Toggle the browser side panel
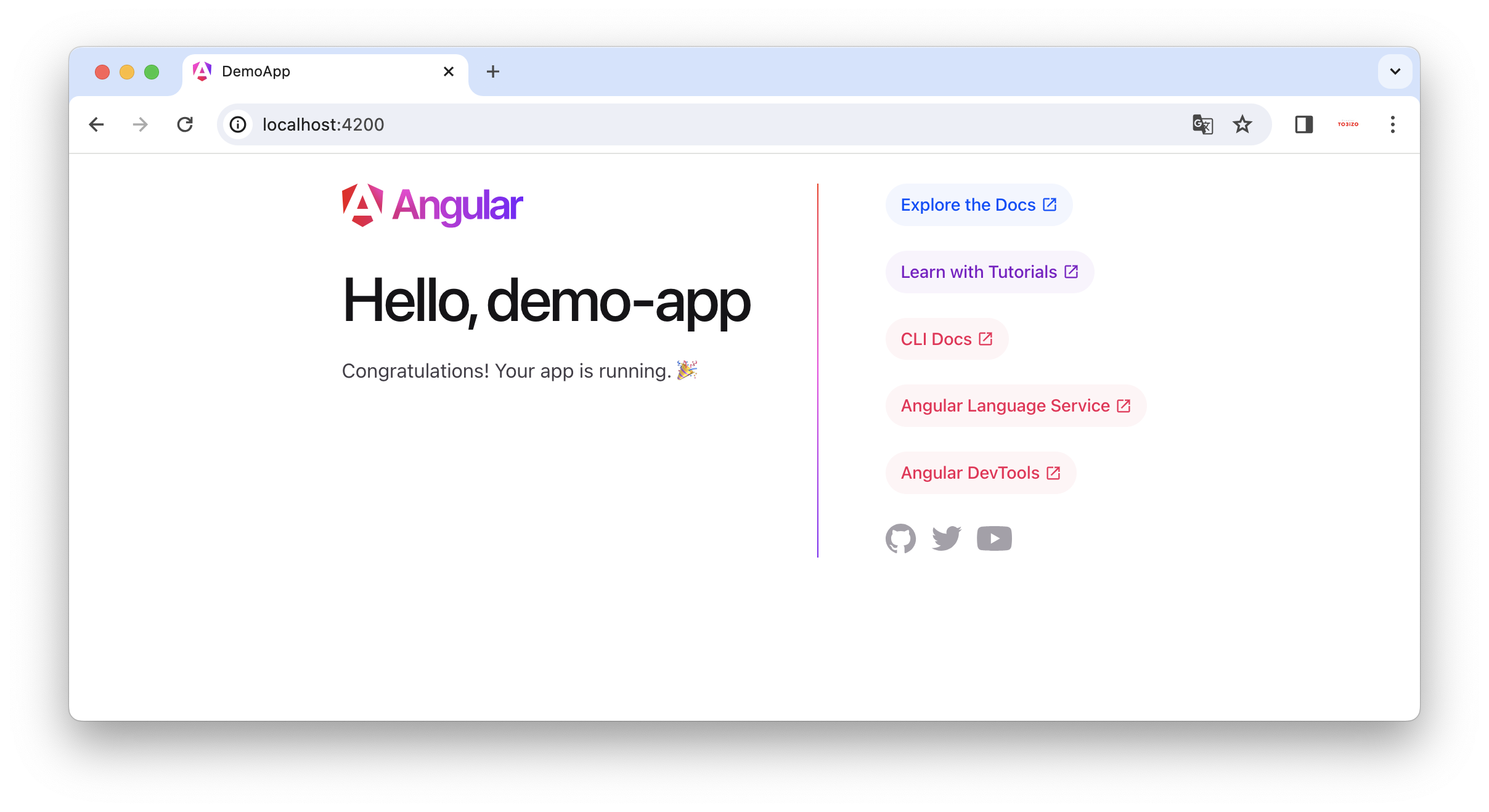The width and height of the screenshot is (1489, 812). click(1304, 124)
